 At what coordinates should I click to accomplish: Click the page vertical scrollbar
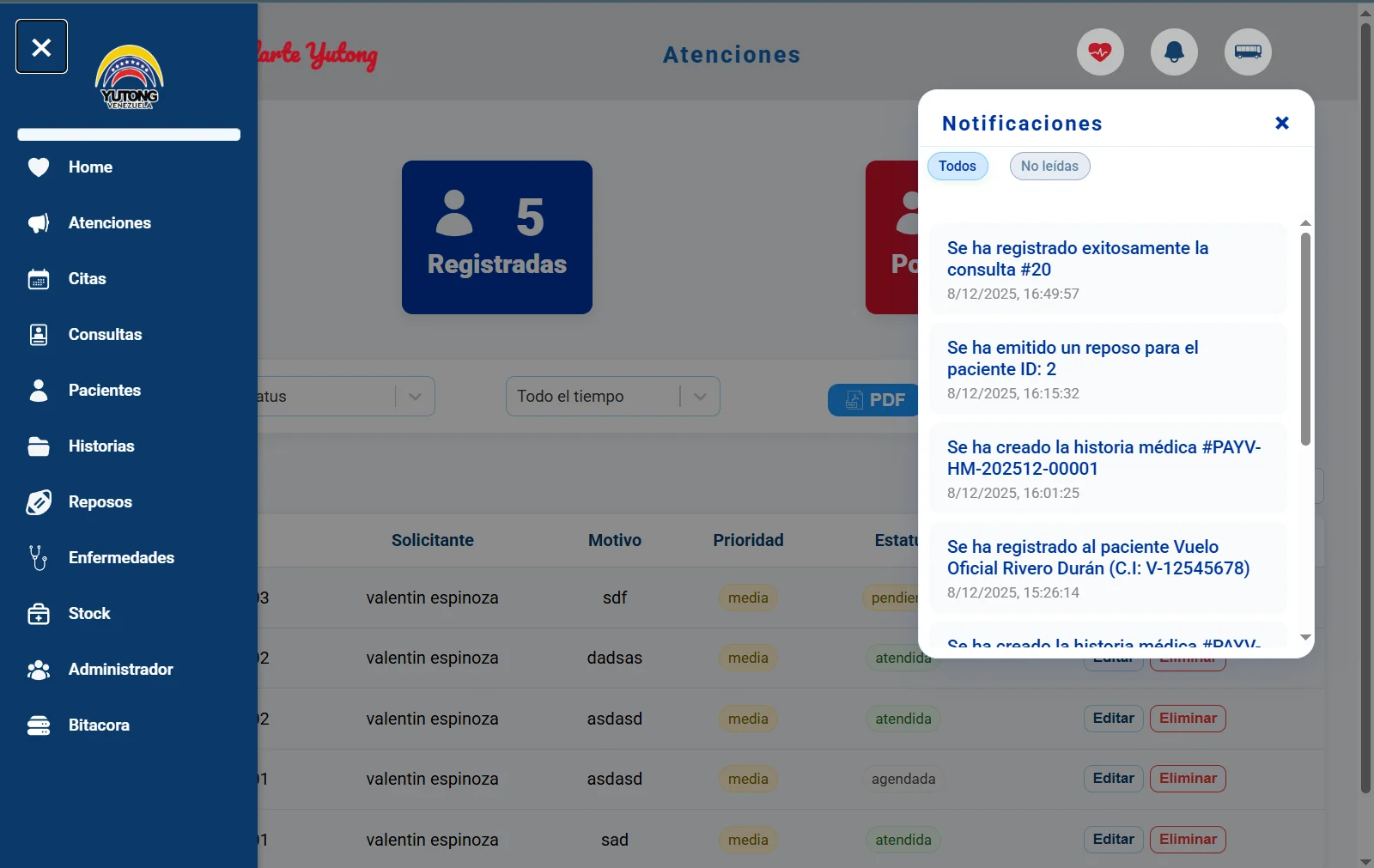point(1366,408)
